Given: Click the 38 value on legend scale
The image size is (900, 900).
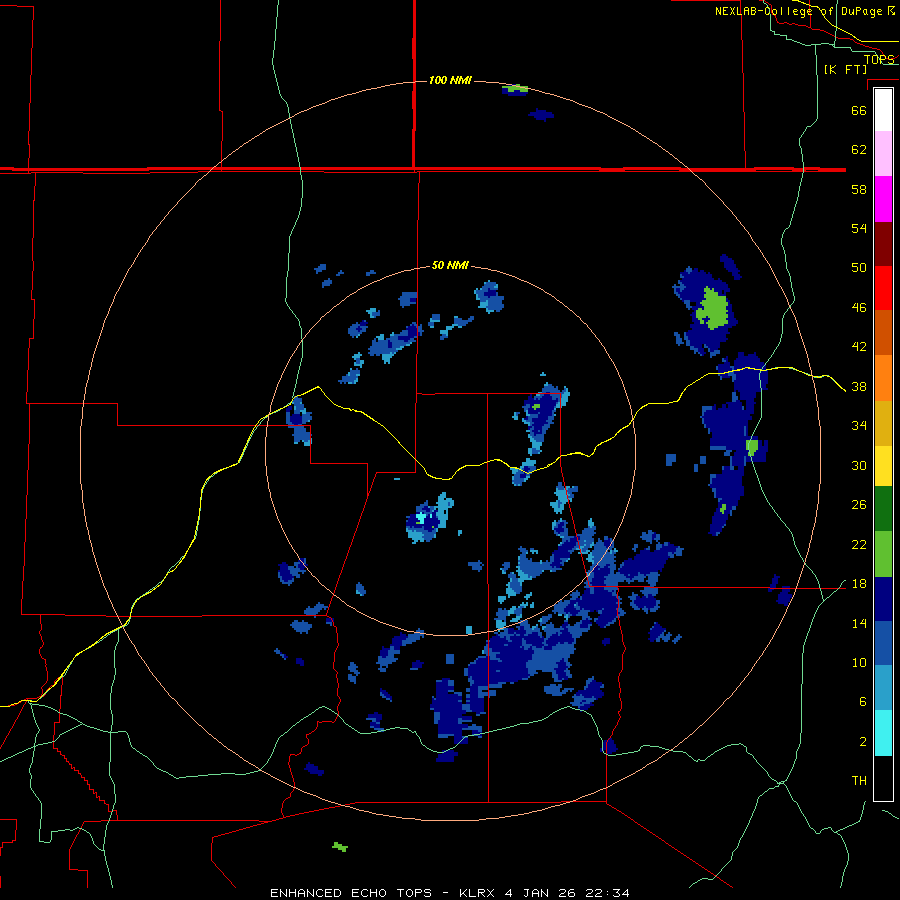Looking at the screenshot, I should click(859, 387).
